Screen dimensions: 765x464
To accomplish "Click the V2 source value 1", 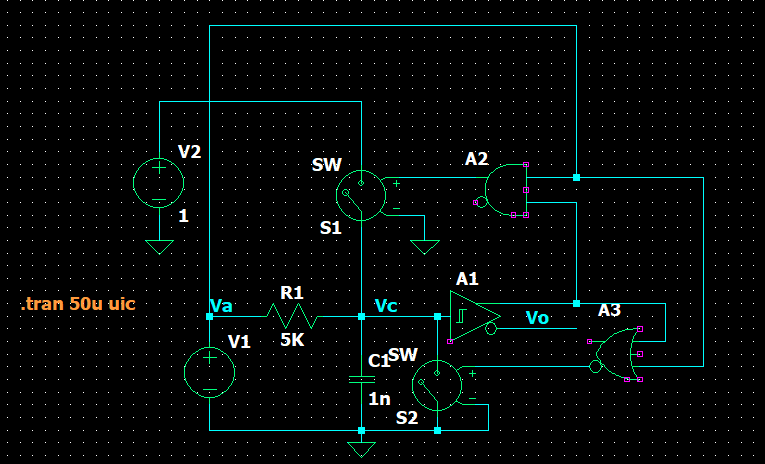I will pyautogui.click(x=183, y=216).
